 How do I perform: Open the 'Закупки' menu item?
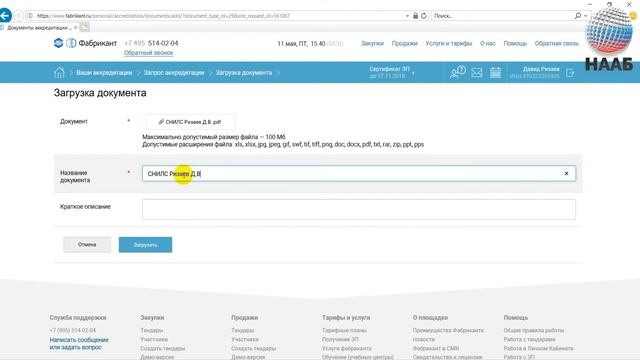(x=372, y=43)
